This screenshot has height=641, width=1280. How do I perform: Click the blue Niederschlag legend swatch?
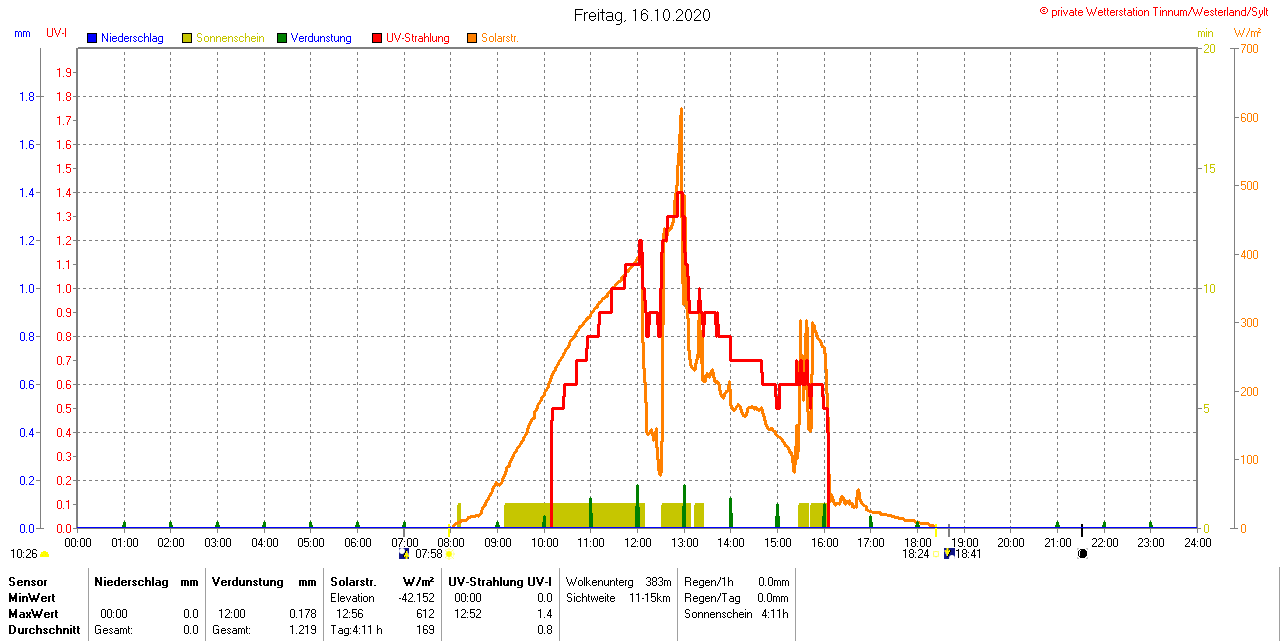pos(92,38)
